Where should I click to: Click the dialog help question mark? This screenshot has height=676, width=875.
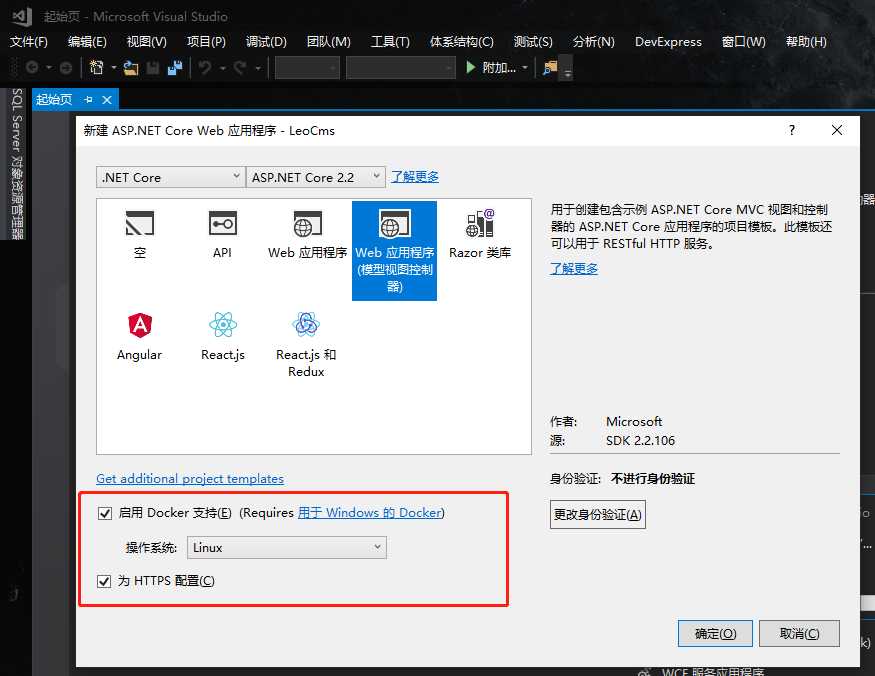click(791, 130)
